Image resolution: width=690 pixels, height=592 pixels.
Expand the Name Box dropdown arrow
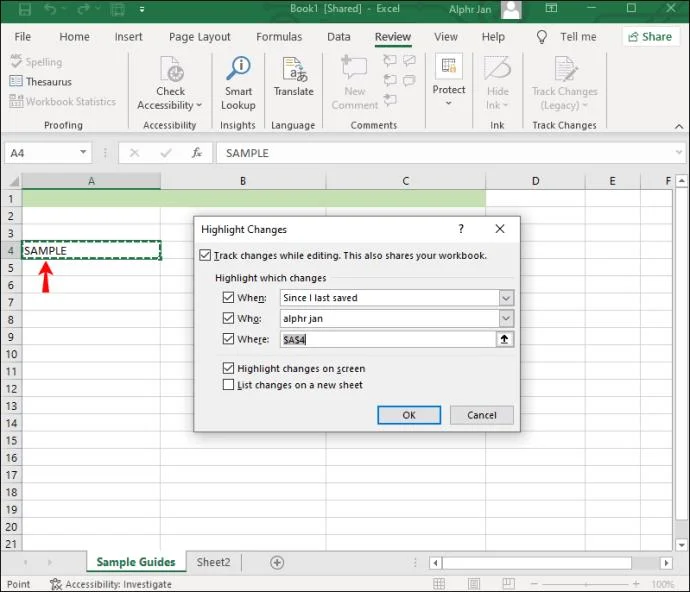click(x=83, y=152)
